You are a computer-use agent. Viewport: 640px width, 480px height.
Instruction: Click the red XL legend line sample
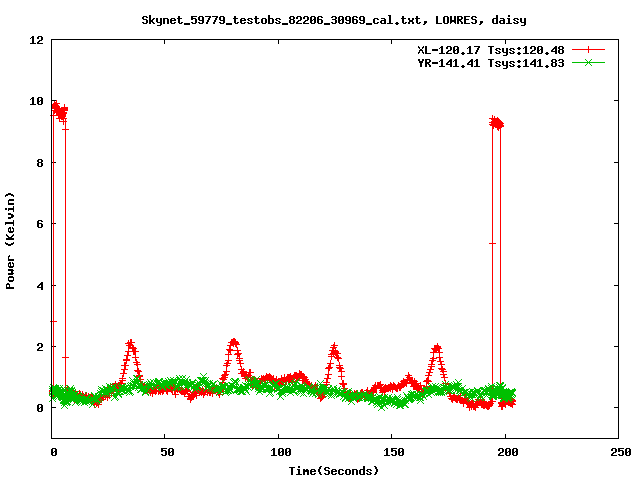(588, 50)
